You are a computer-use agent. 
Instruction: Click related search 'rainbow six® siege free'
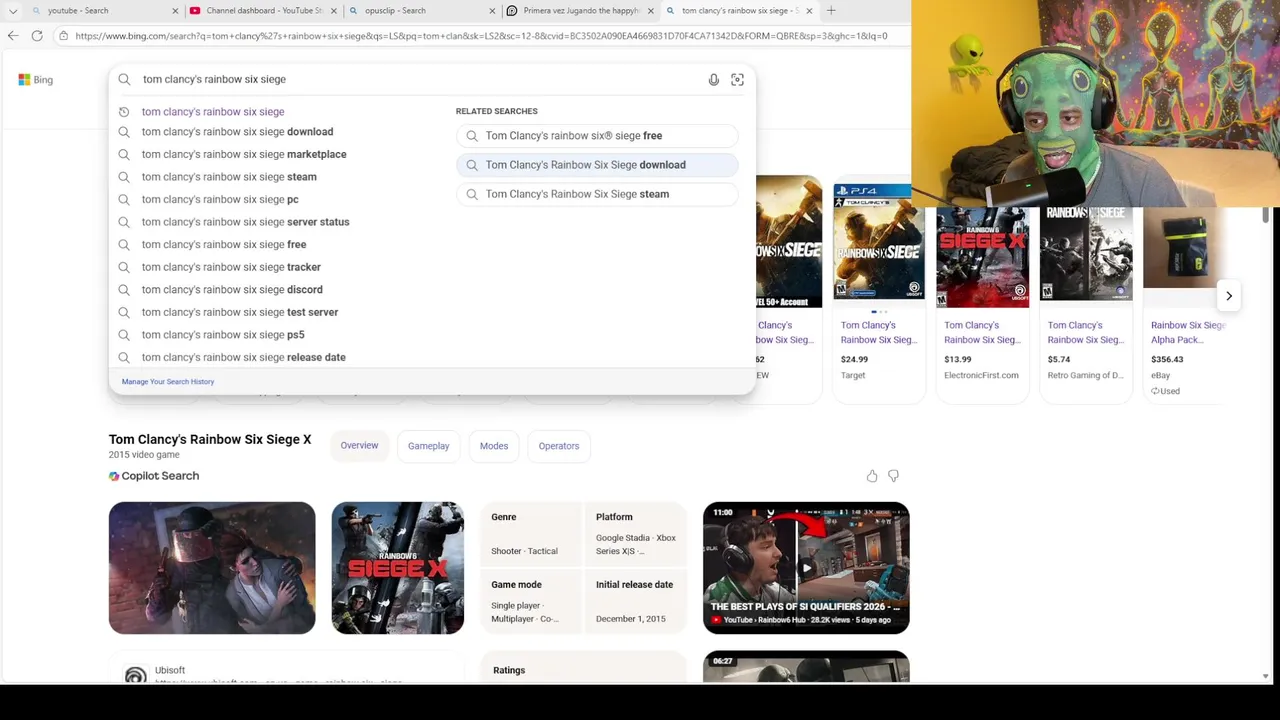tap(597, 136)
